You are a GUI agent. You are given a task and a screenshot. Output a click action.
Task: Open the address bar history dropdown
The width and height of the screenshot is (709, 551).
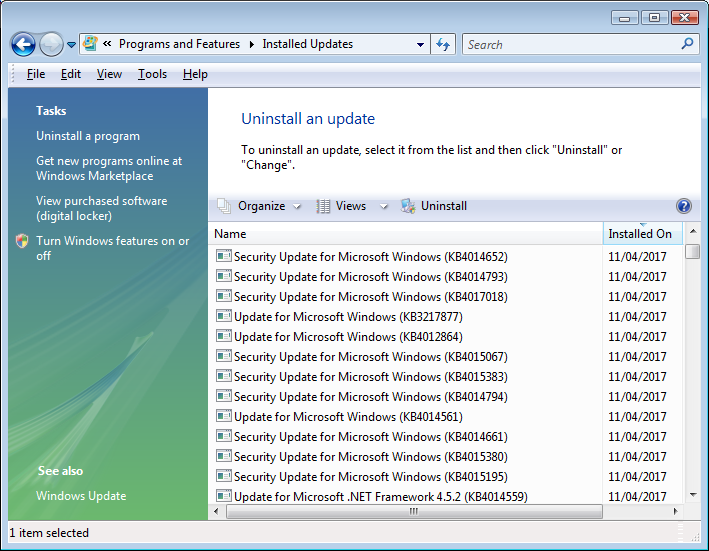(420, 44)
